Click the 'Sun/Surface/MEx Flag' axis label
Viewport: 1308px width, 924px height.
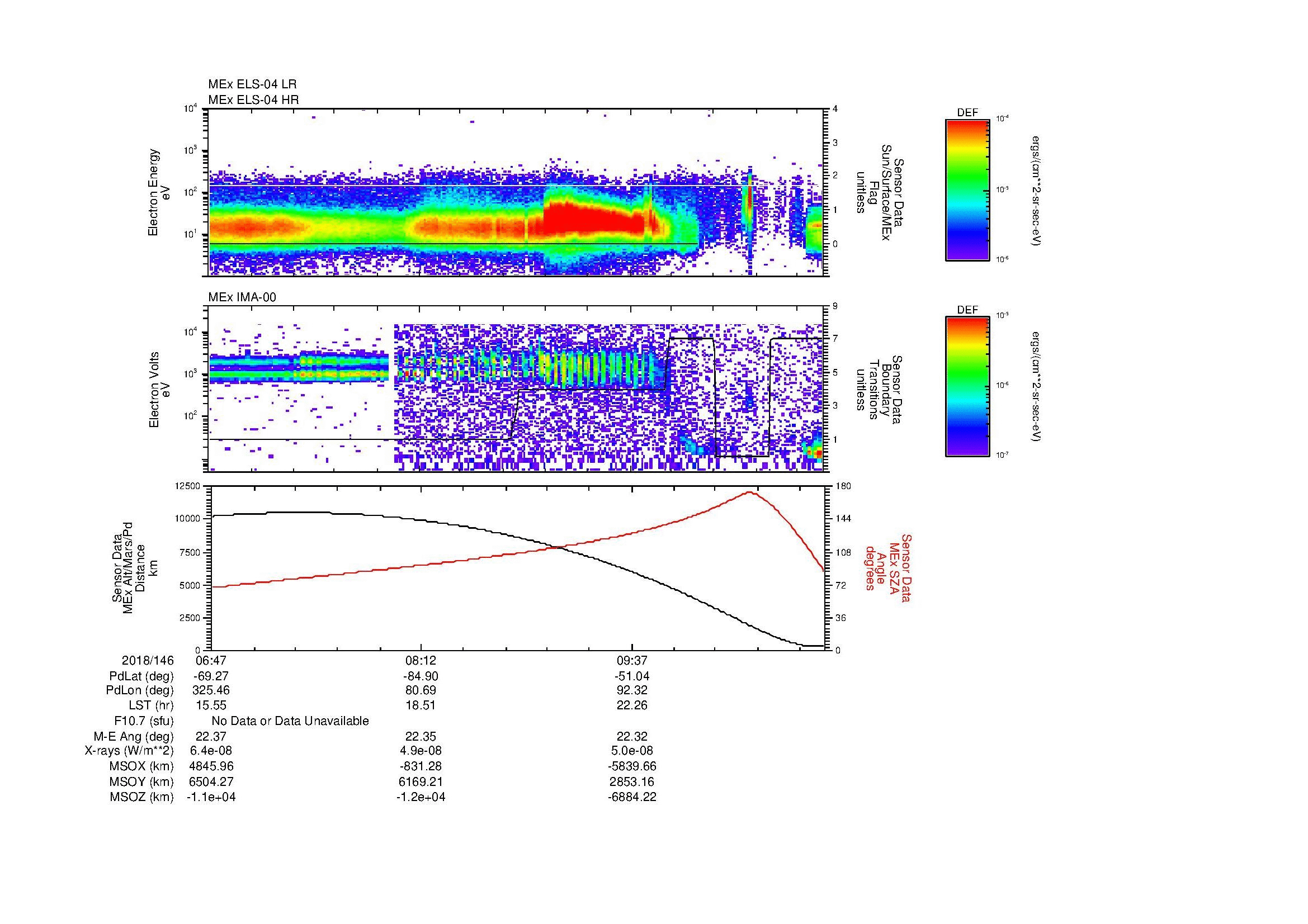[x=879, y=192]
